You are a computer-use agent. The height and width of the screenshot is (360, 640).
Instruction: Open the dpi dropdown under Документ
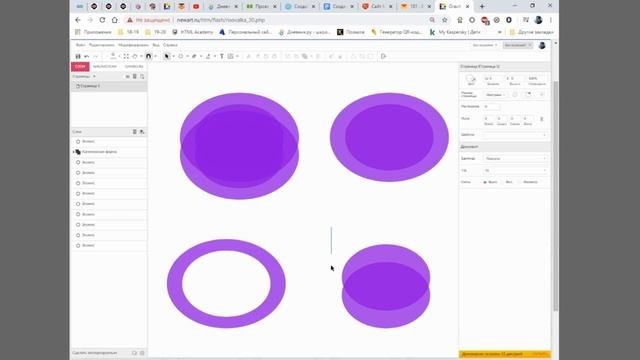coord(516,170)
